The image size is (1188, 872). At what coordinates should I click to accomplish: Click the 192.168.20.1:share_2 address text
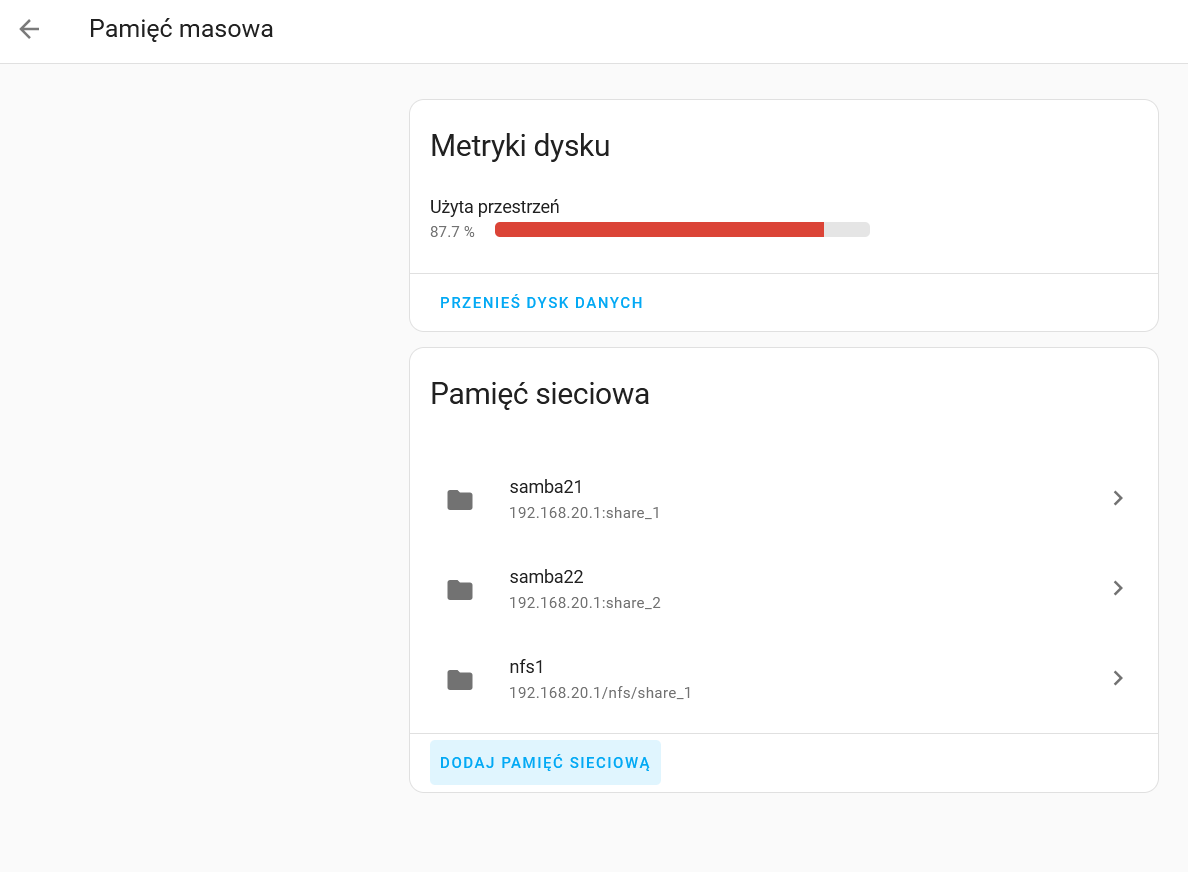point(585,603)
